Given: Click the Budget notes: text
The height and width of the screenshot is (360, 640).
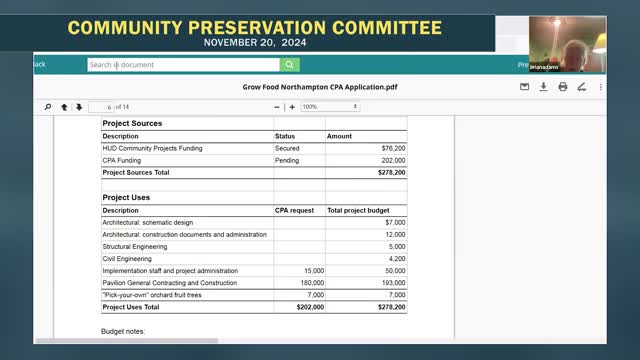Looking at the screenshot, I should (x=123, y=331).
